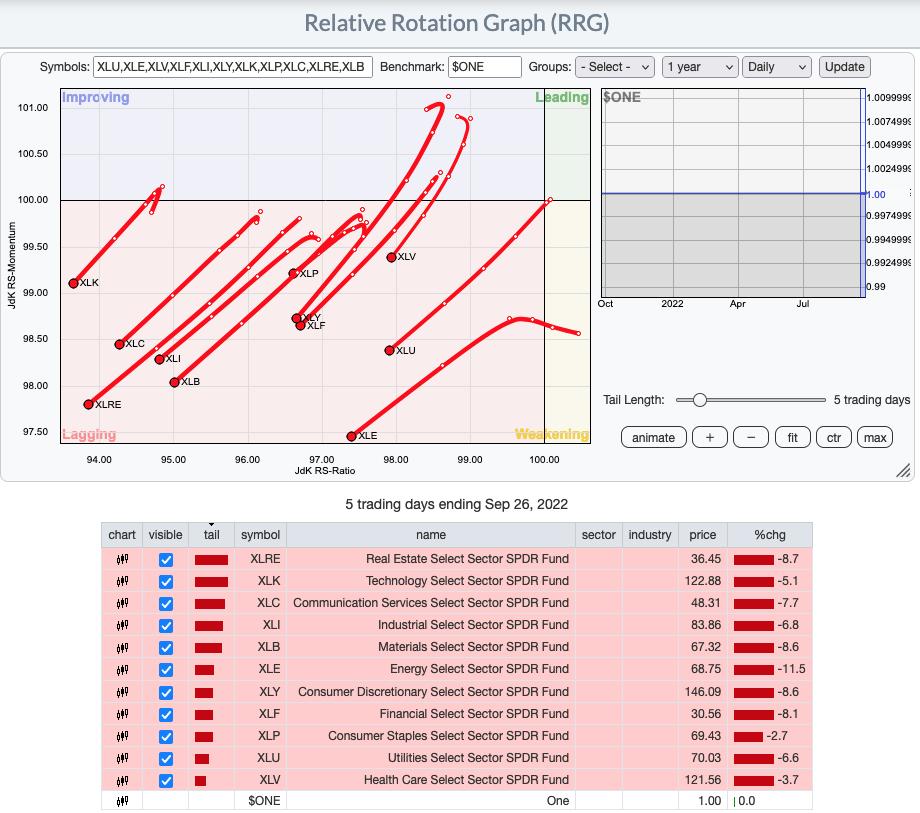Click the XLV point on the graph

point(391,257)
